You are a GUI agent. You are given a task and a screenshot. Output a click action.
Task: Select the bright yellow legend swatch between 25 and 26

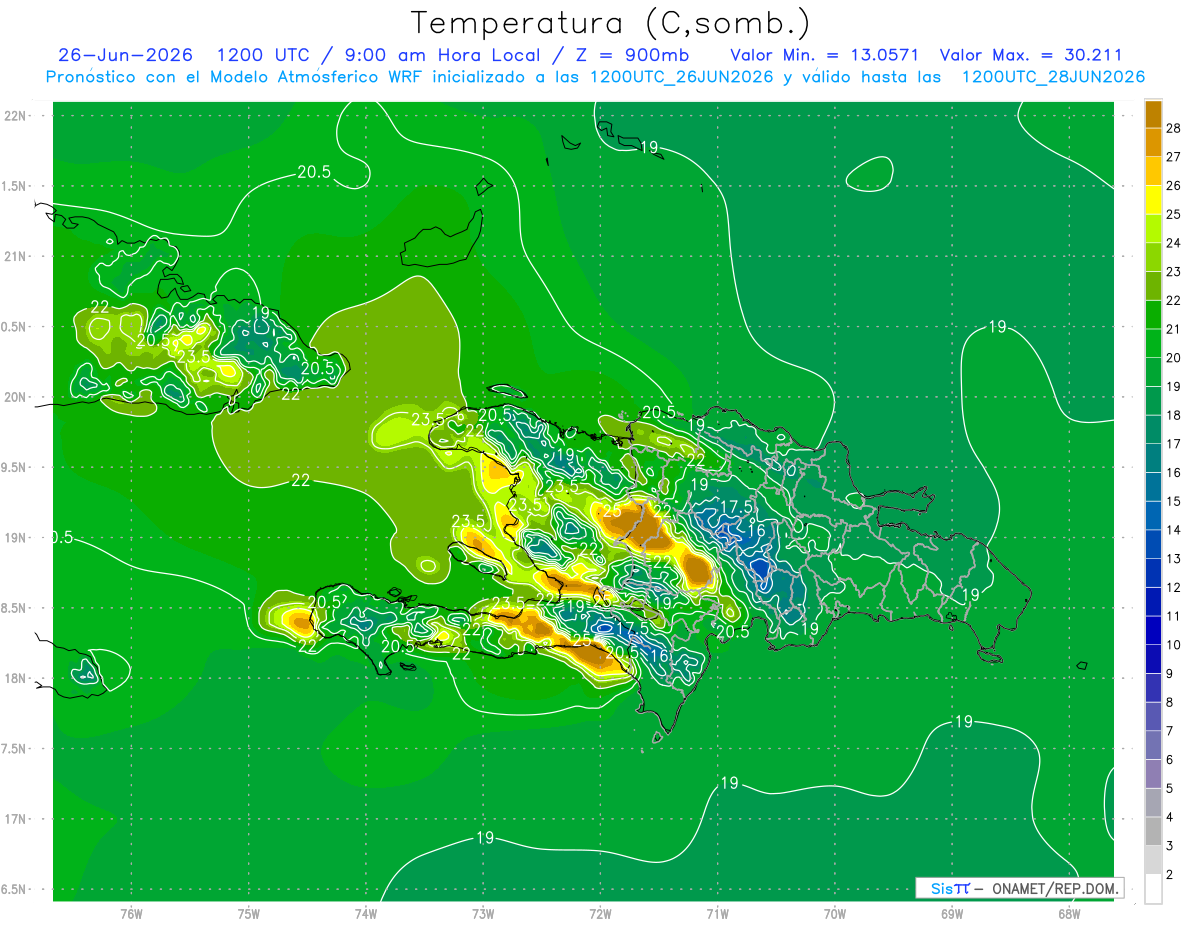[1153, 200]
